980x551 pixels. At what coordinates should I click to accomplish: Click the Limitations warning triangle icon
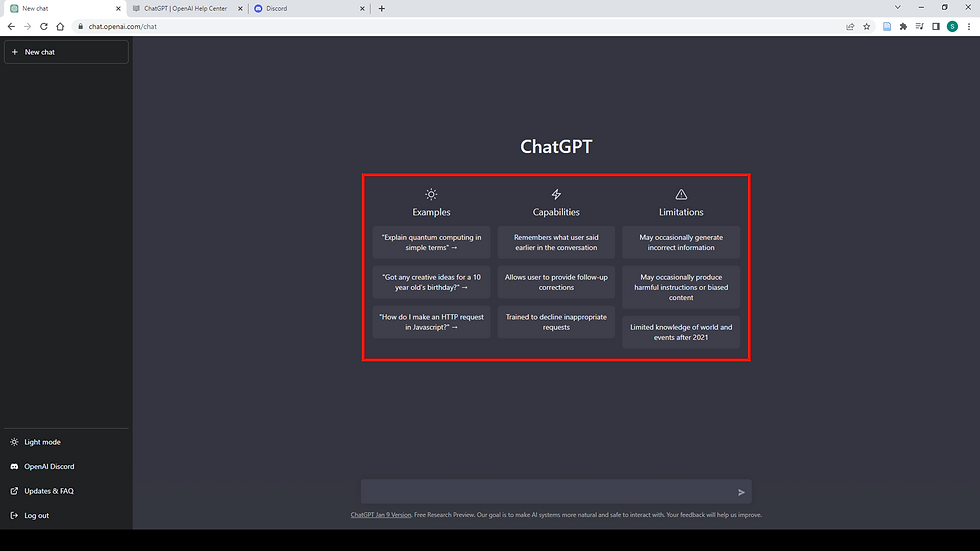(681, 194)
